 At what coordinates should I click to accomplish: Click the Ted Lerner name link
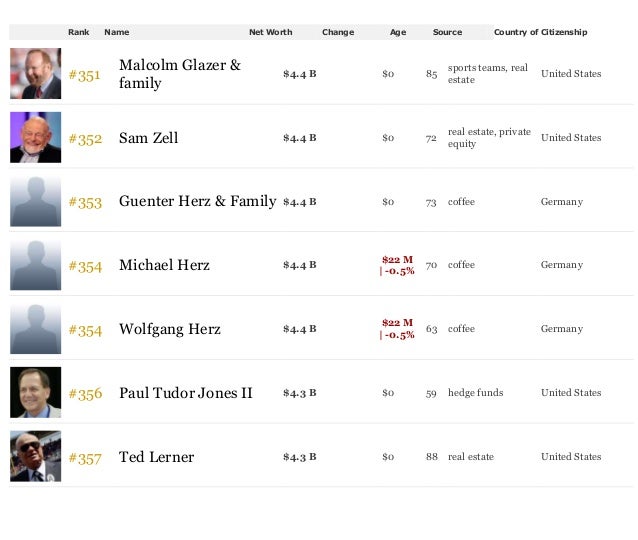[156, 457]
